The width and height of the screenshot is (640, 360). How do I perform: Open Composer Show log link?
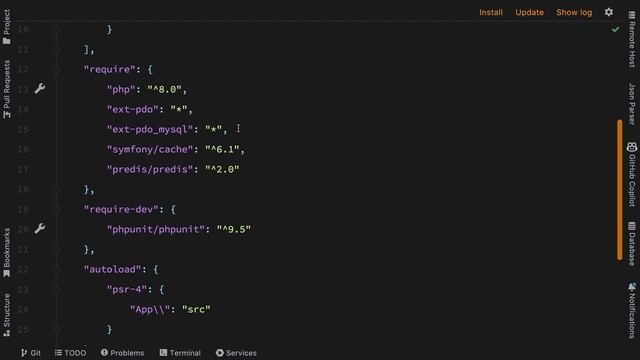click(x=574, y=12)
